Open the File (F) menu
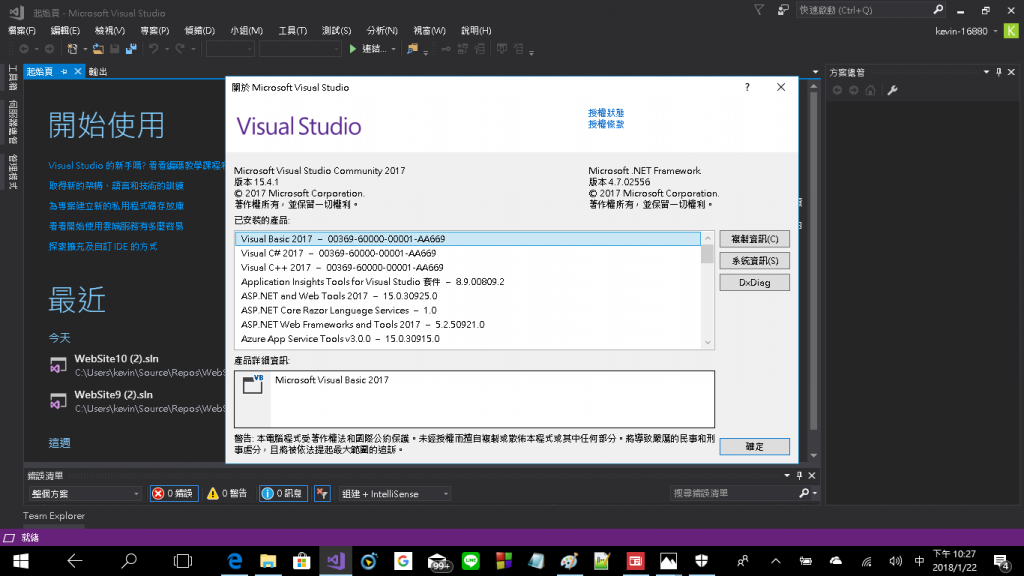Image resolution: width=1024 pixels, height=576 pixels. (x=22, y=31)
